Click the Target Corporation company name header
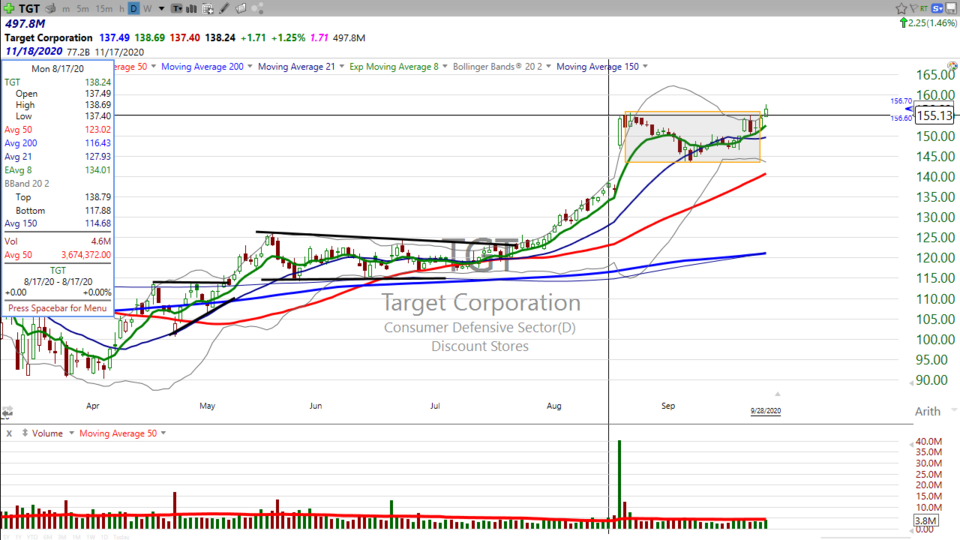The width and height of the screenshot is (960, 540). coord(48,37)
